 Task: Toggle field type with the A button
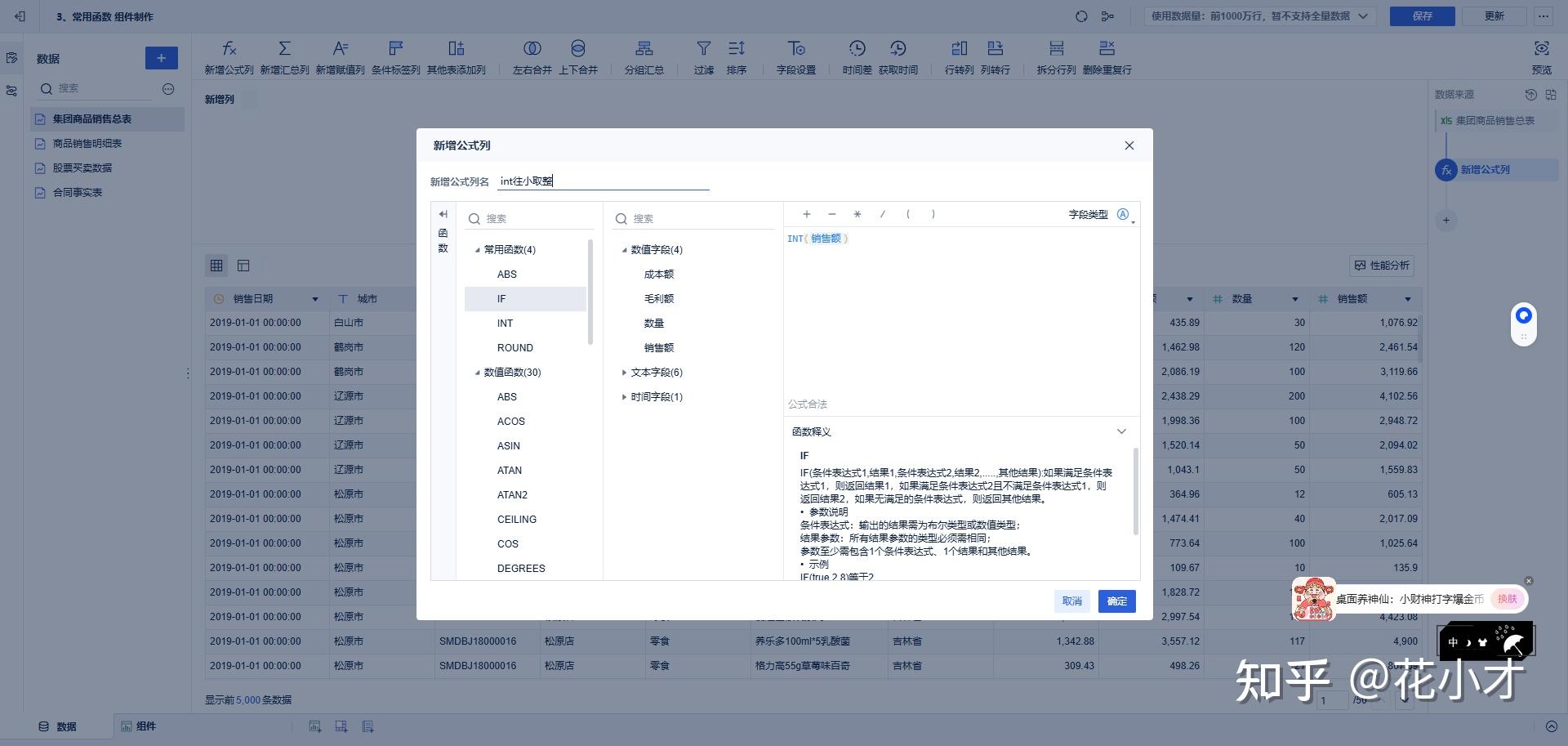(x=1123, y=213)
